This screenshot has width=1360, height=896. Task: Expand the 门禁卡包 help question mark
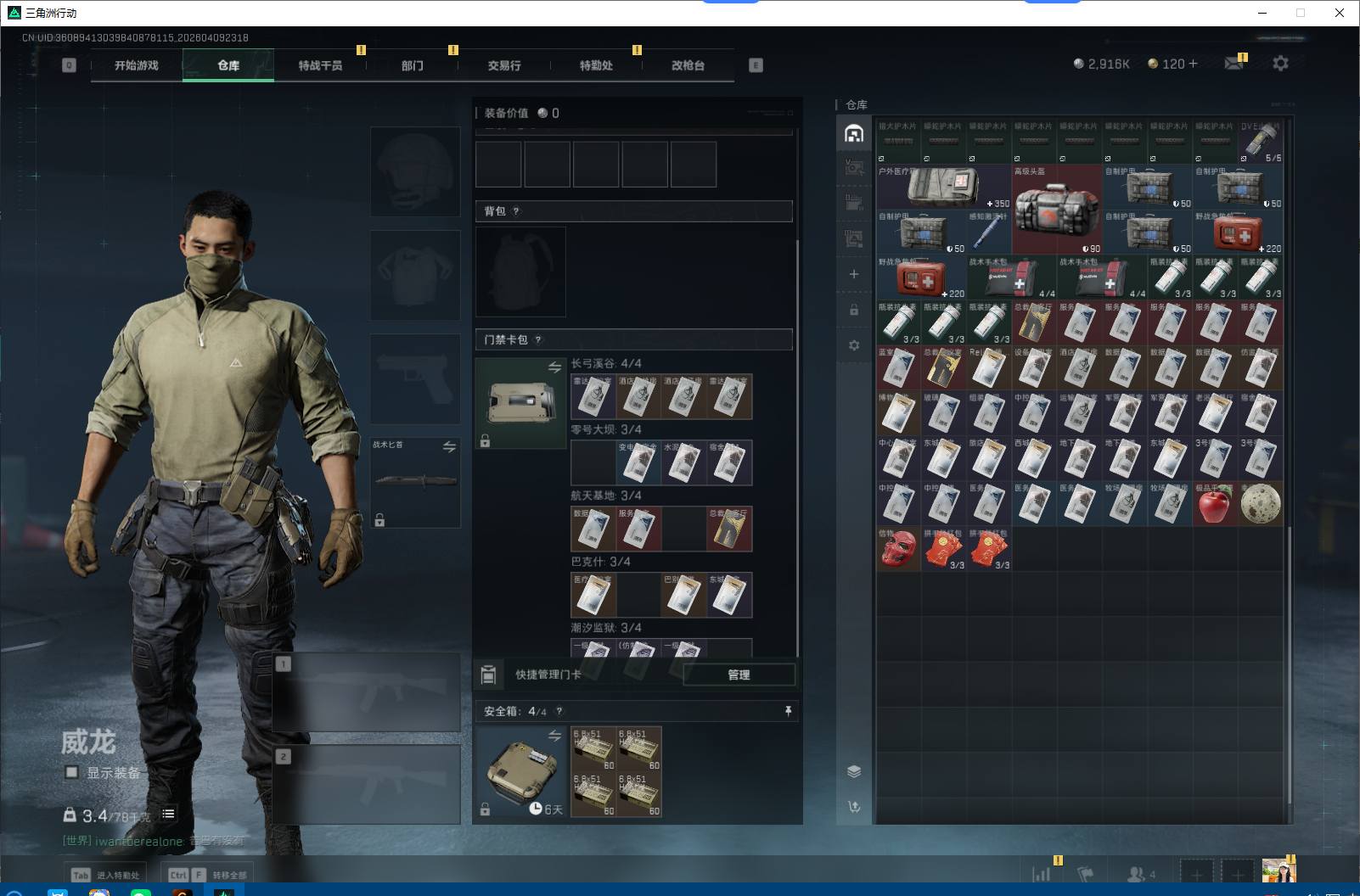coord(538,339)
